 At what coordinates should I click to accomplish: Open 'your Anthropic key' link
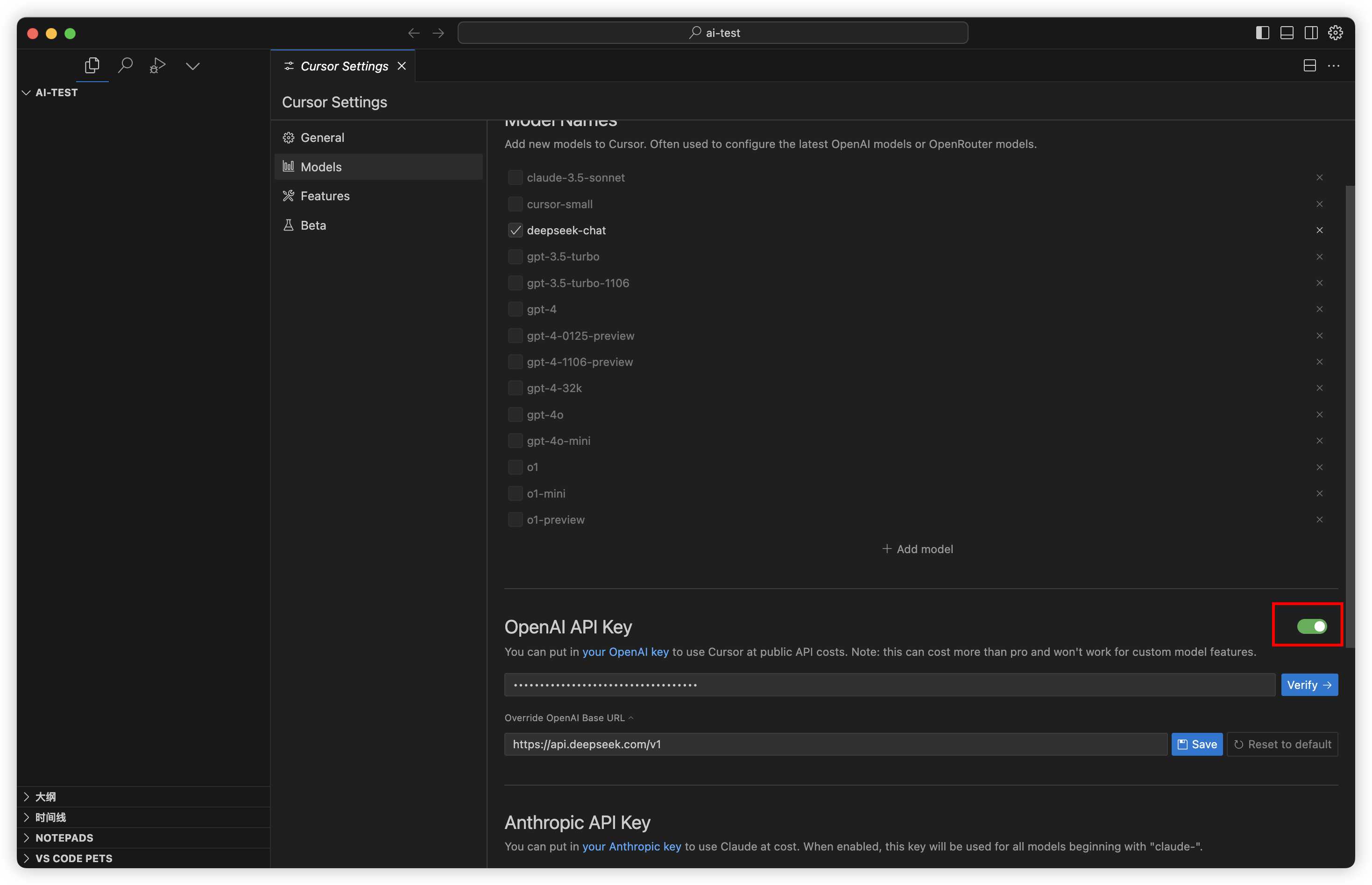pos(631,847)
